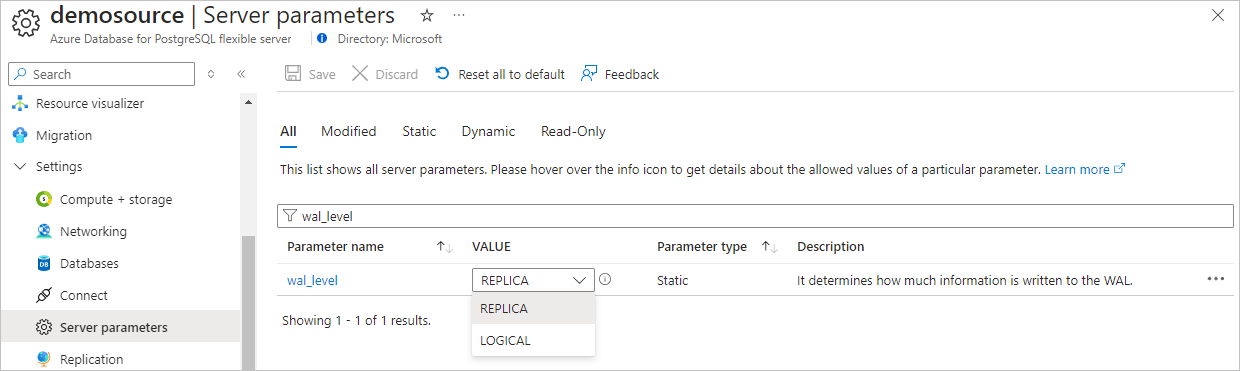Viewport: 1240px width, 371px height.
Task: Open the wal_level row ellipsis menu
Action: point(1215,279)
